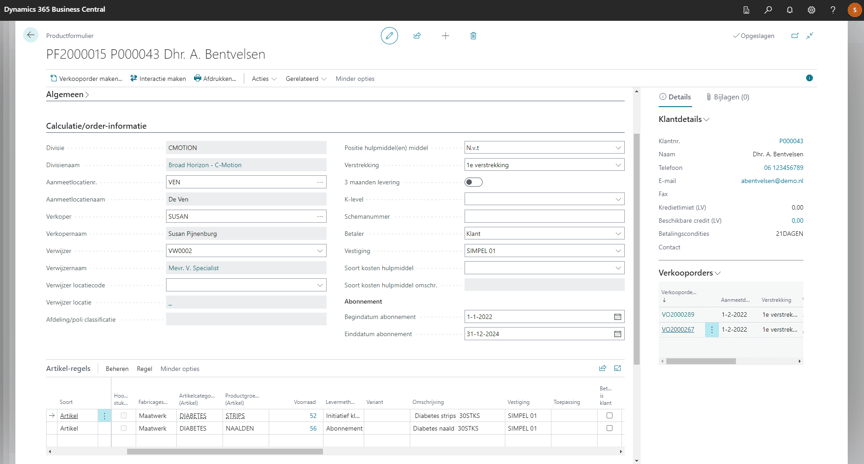
Task: Open Vestiging dropdown SIMPEL 01
Action: 618,251
